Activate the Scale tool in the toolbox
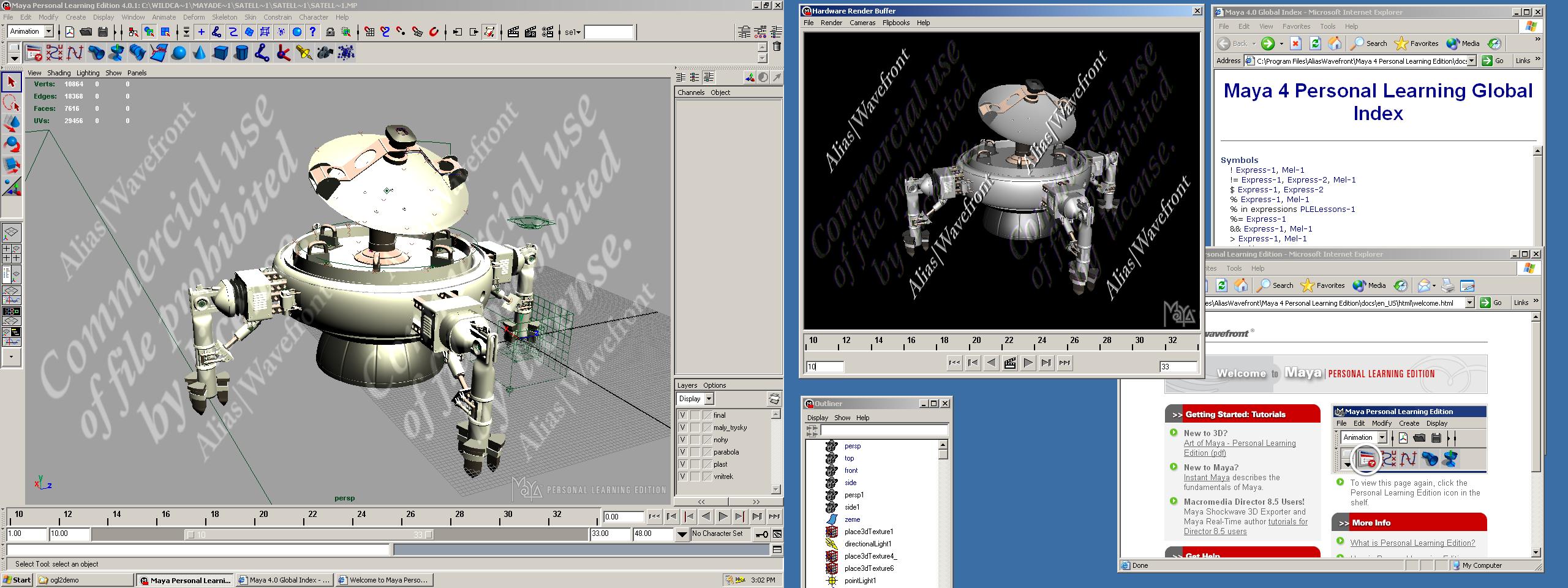This screenshot has height=588, width=1568. [x=12, y=165]
